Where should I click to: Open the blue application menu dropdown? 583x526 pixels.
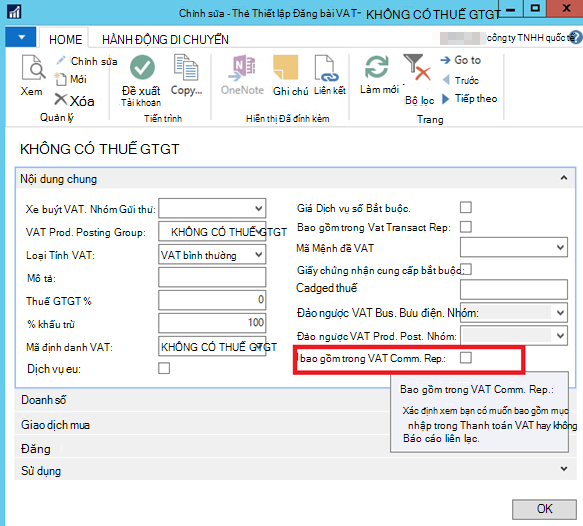(x=21, y=37)
